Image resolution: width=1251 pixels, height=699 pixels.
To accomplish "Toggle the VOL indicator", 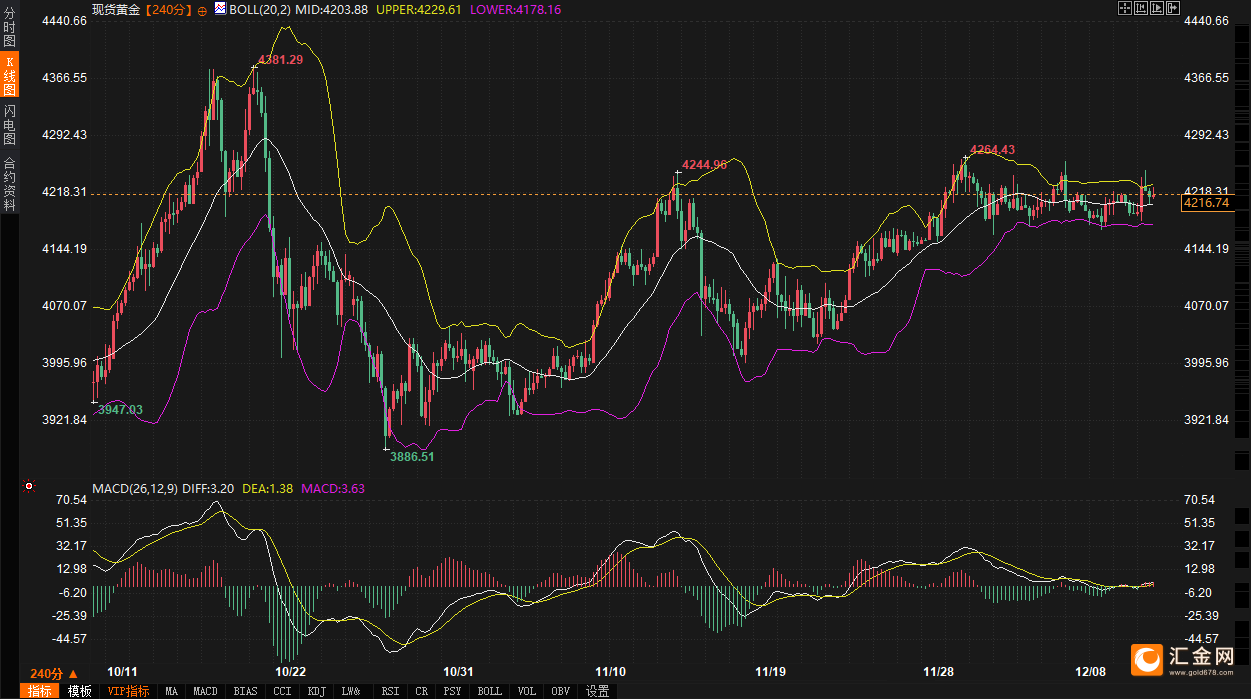I will click(x=527, y=691).
